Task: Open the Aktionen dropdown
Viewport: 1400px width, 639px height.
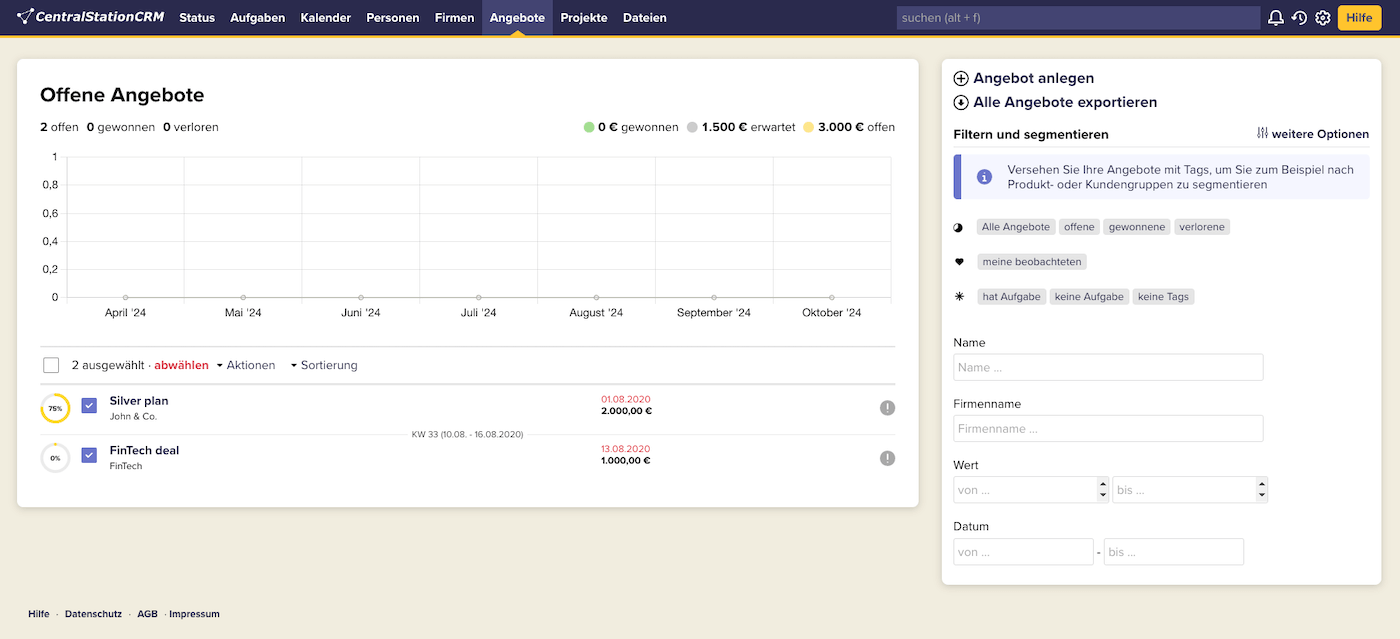Action: pyautogui.click(x=246, y=365)
